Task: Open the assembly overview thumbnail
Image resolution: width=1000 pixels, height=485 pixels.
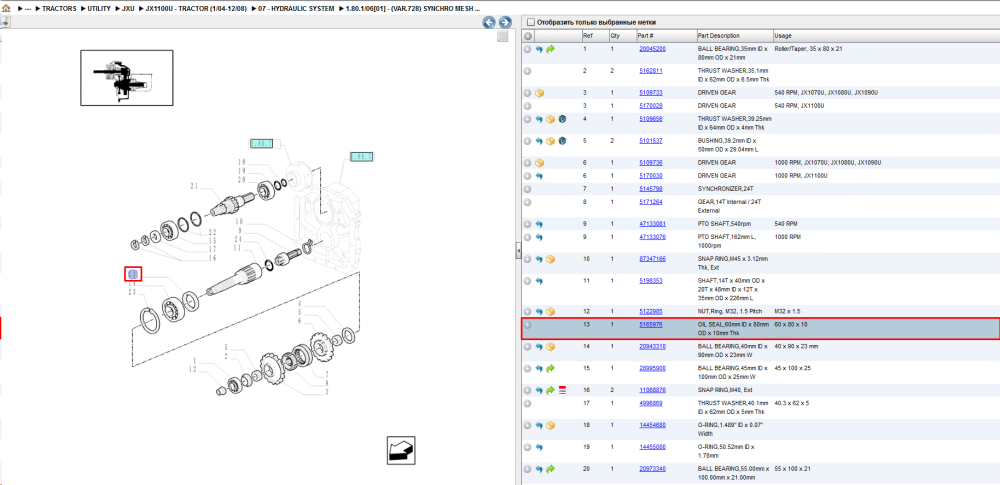Action: point(126,77)
